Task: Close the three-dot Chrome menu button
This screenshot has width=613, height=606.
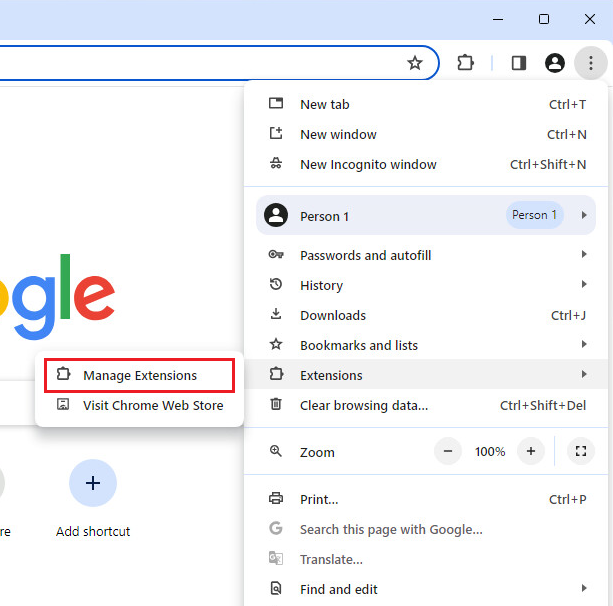Action: (x=591, y=63)
